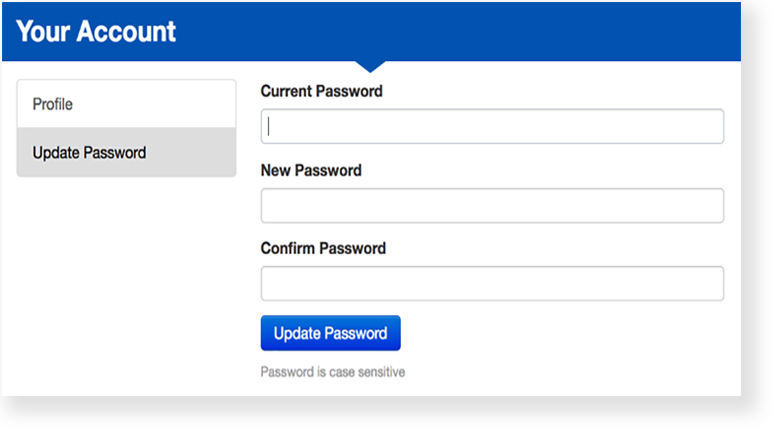Click the "Confirm Password" label text
Viewport: 777px width, 431px height.
tap(323, 248)
